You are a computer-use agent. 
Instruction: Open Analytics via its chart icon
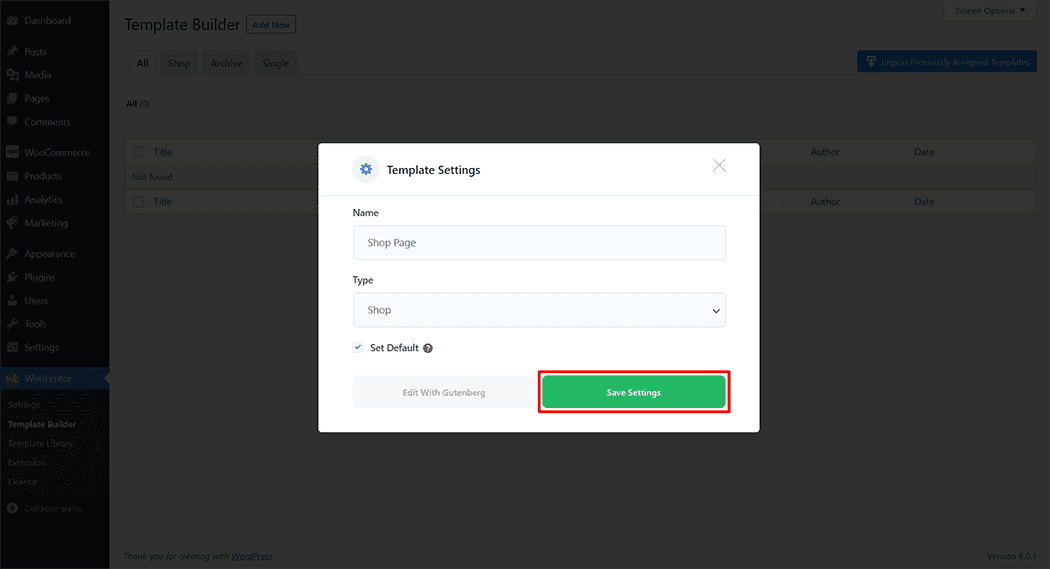click(12, 200)
